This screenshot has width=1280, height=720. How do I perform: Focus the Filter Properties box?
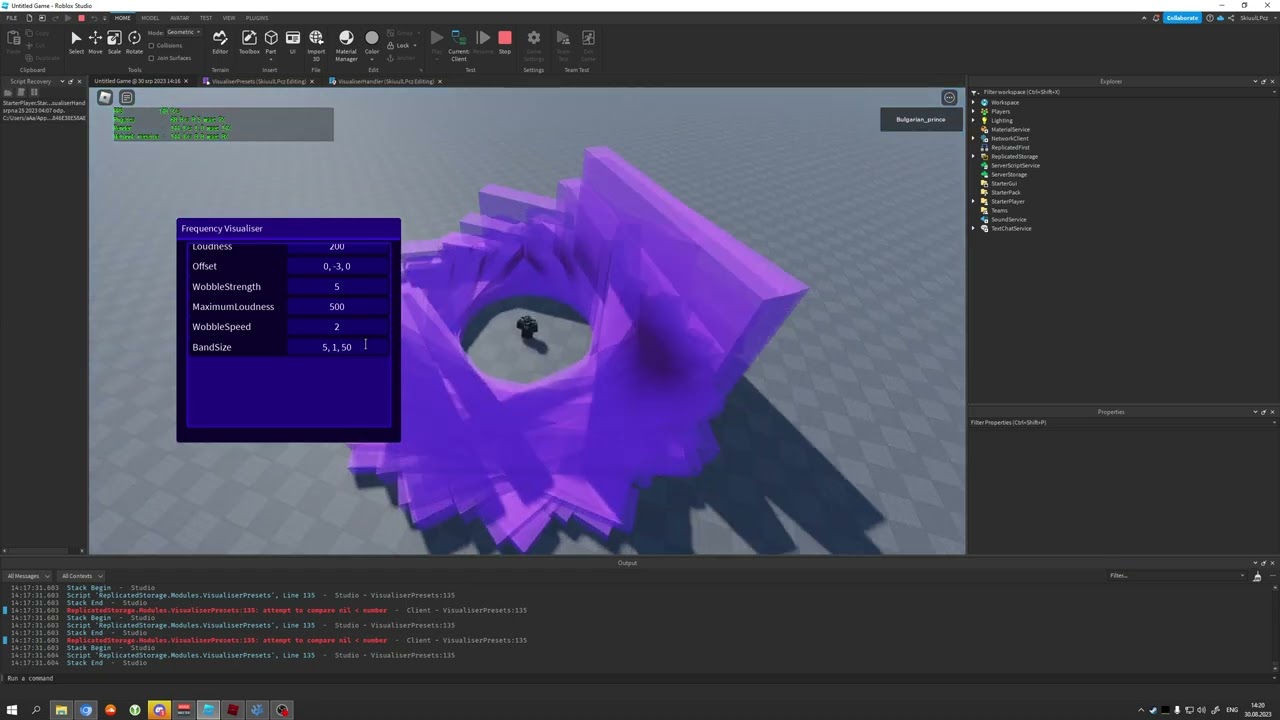pyautogui.click(x=1122, y=422)
